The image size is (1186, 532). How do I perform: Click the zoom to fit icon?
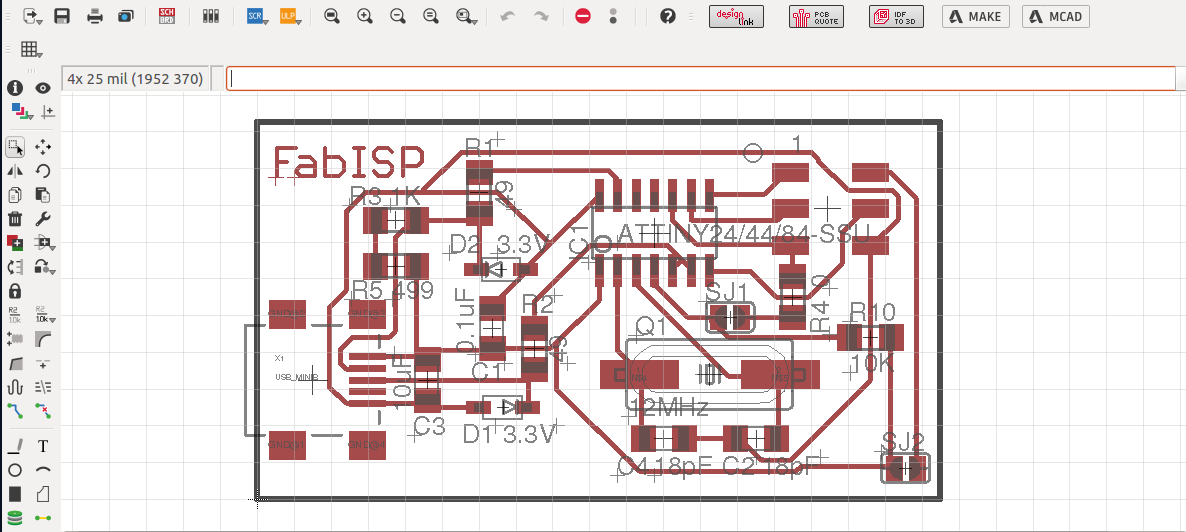coord(331,16)
